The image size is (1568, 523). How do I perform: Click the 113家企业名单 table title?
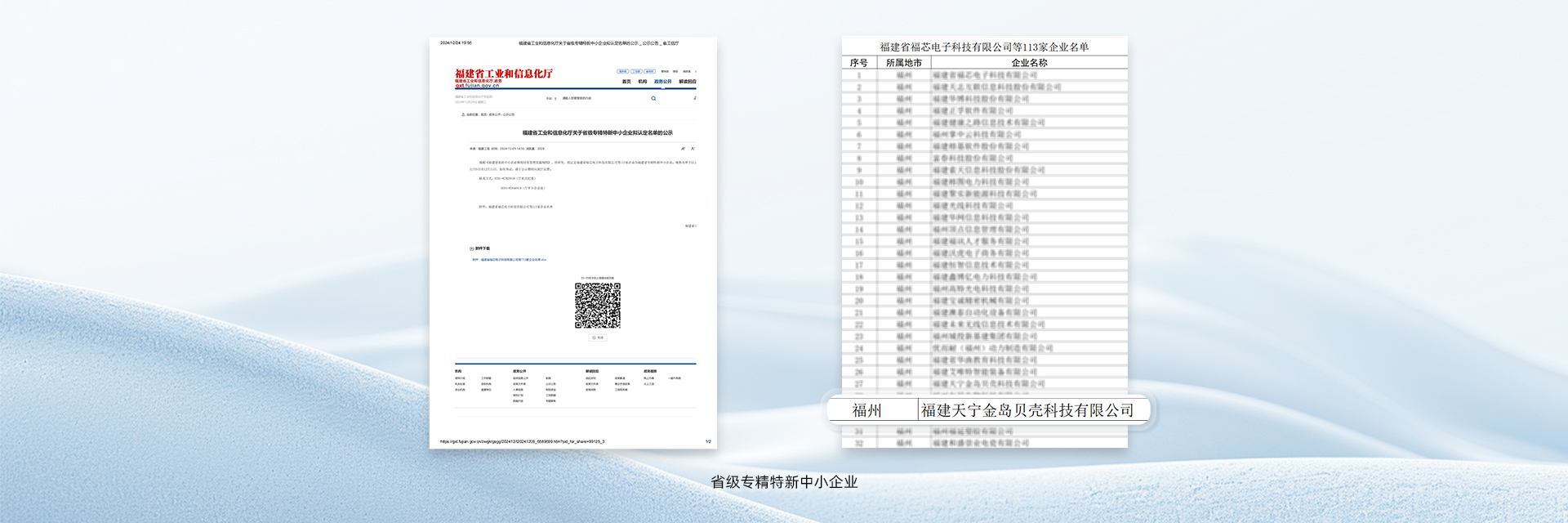(x=984, y=47)
